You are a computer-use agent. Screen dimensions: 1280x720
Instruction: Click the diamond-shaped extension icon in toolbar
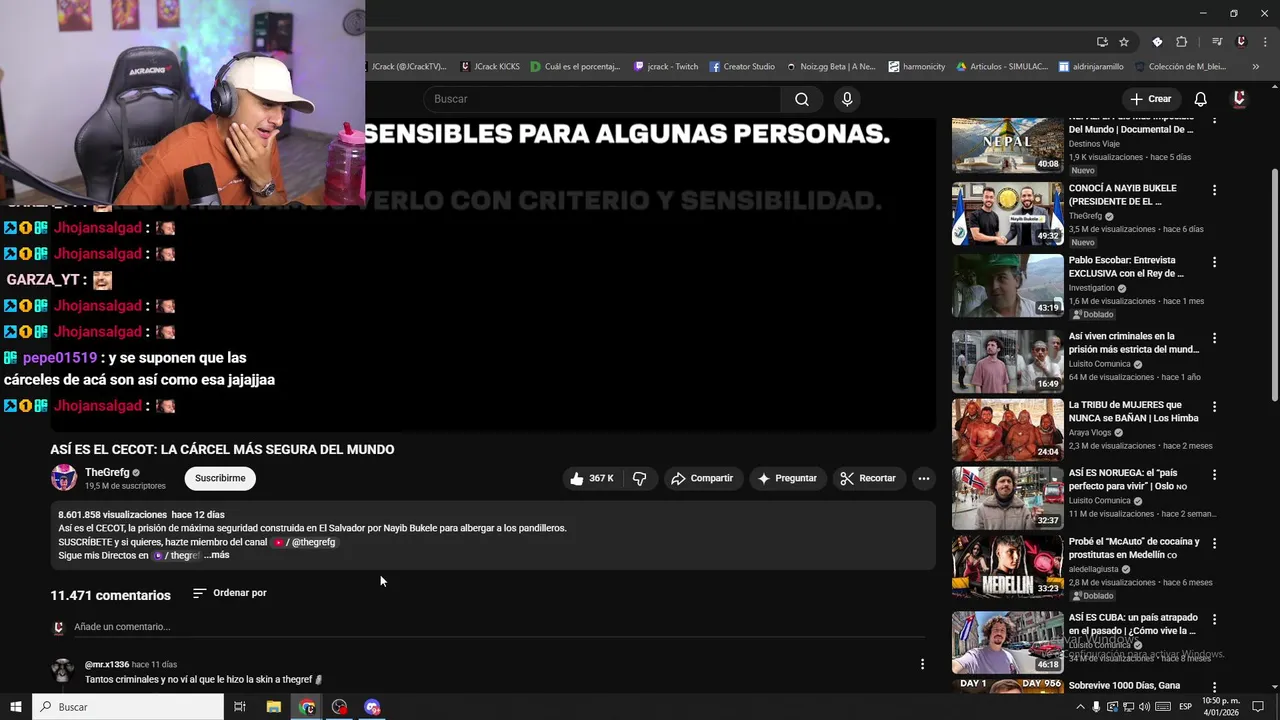pyautogui.click(x=1157, y=42)
